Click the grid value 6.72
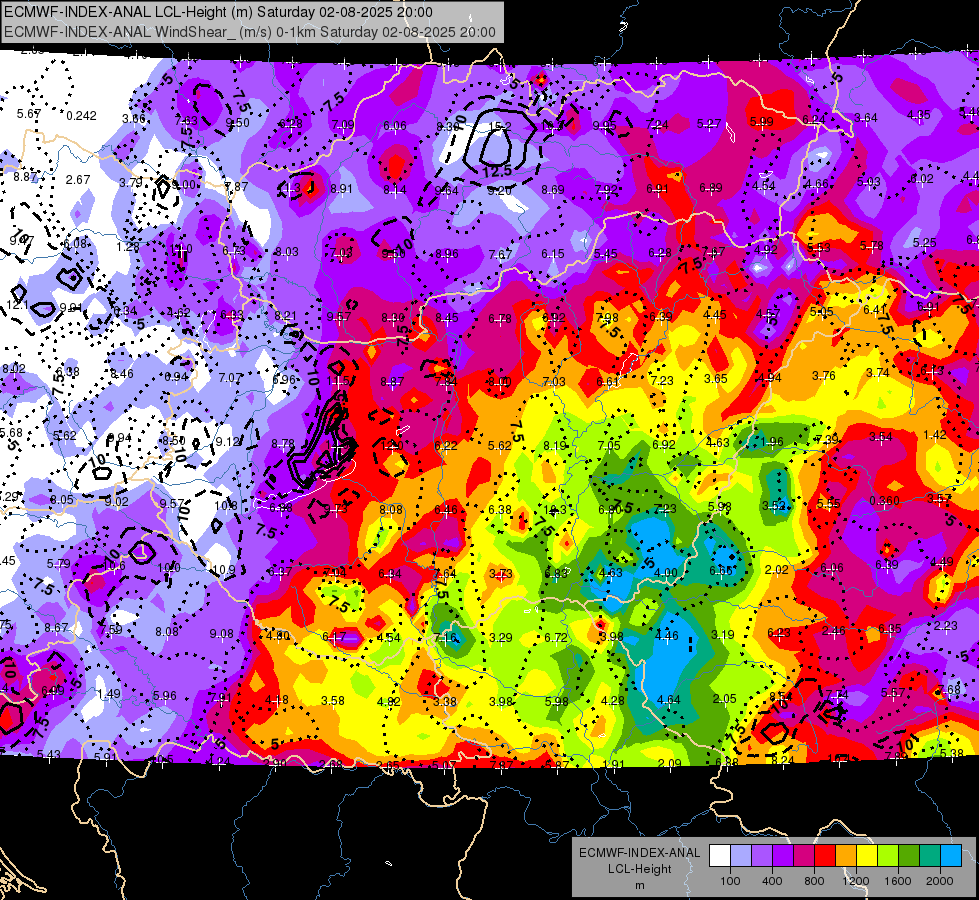The image size is (979, 900). tap(556, 638)
